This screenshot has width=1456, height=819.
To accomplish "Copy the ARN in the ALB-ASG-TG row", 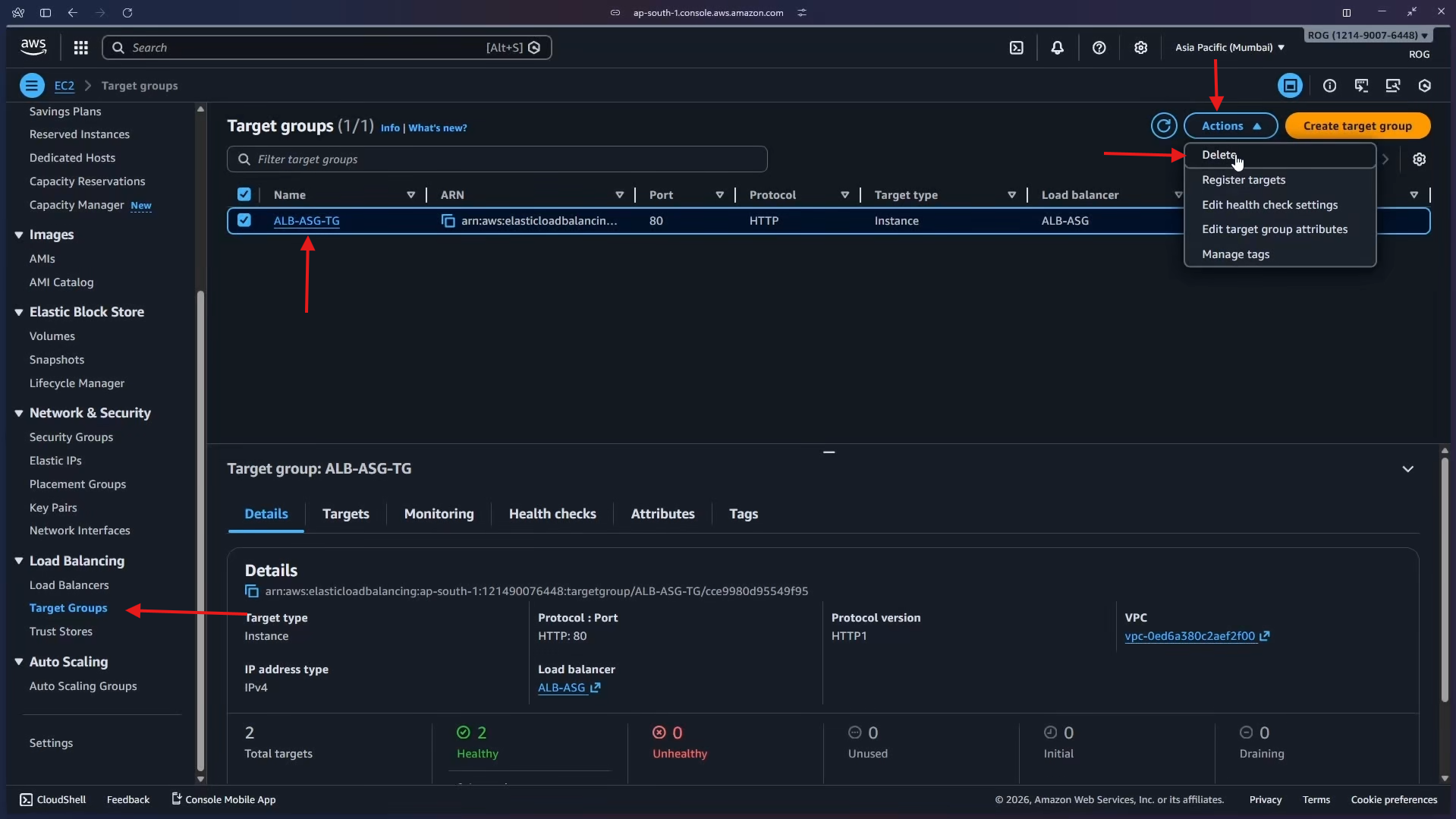I will tap(448, 221).
